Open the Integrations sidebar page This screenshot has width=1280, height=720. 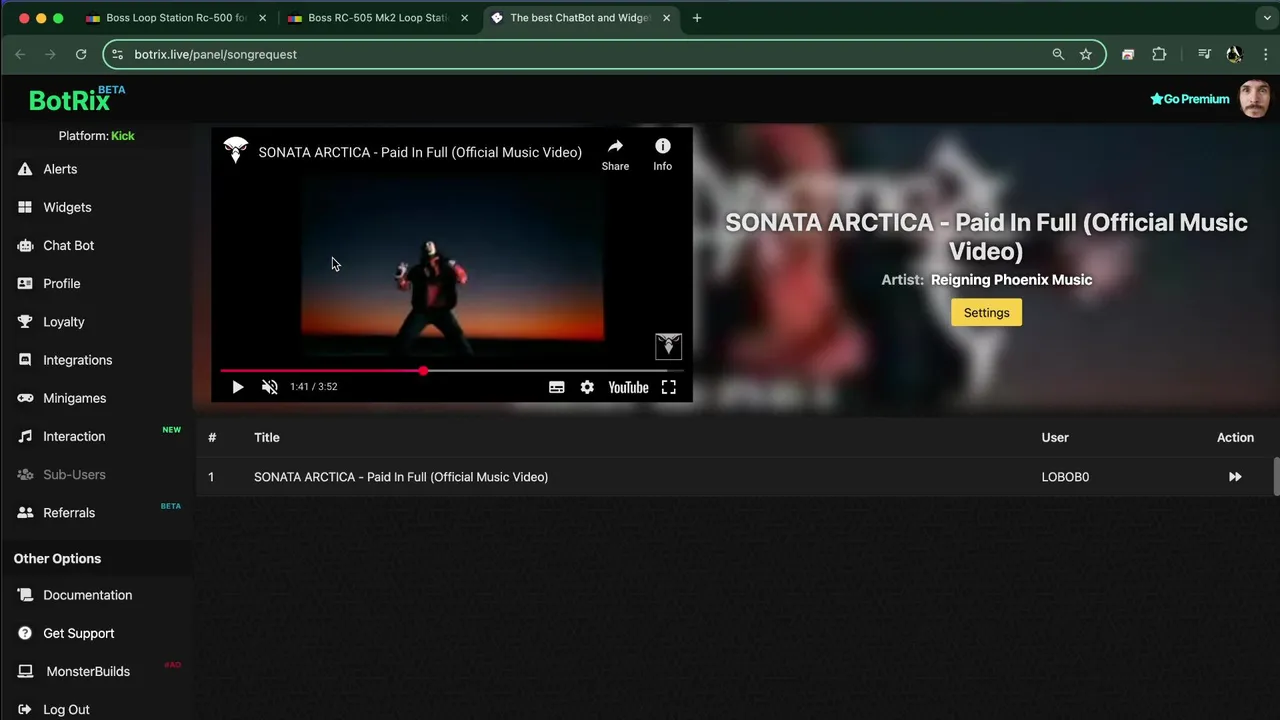(77, 360)
